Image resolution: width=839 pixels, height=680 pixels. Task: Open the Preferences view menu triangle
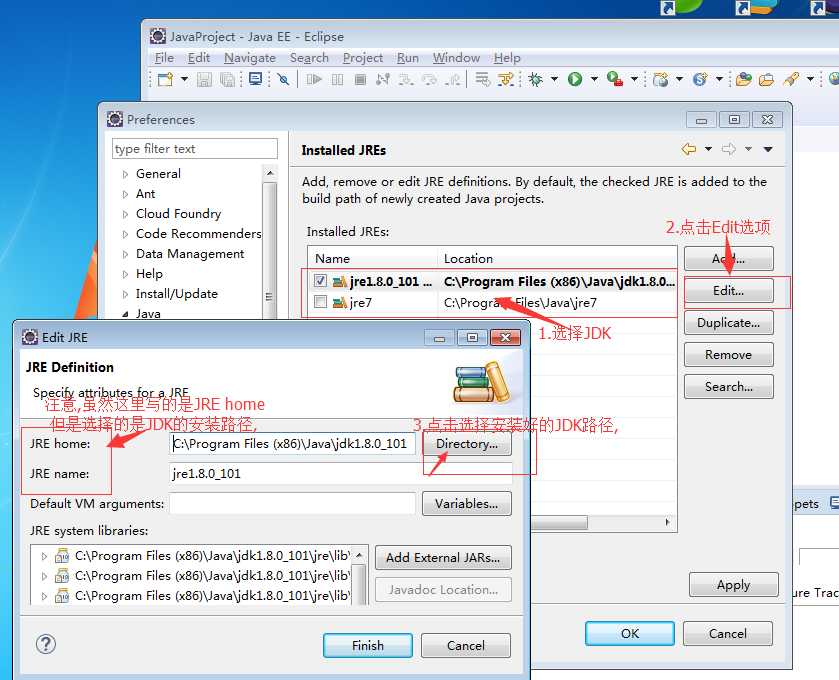click(x=768, y=149)
